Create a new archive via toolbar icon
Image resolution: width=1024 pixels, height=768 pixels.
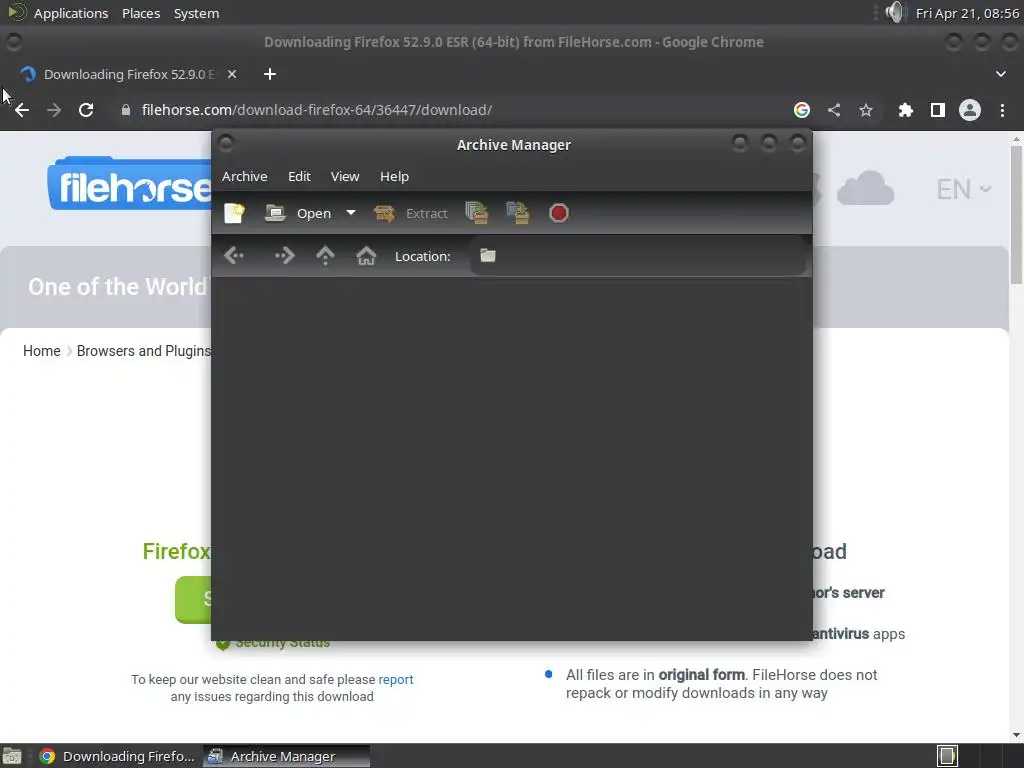pyautogui.click(x=234, y=214)
